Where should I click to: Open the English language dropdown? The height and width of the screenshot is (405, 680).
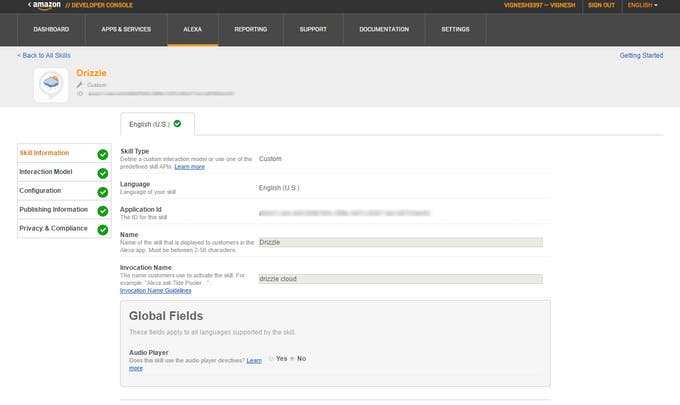[x=642, y=5]
